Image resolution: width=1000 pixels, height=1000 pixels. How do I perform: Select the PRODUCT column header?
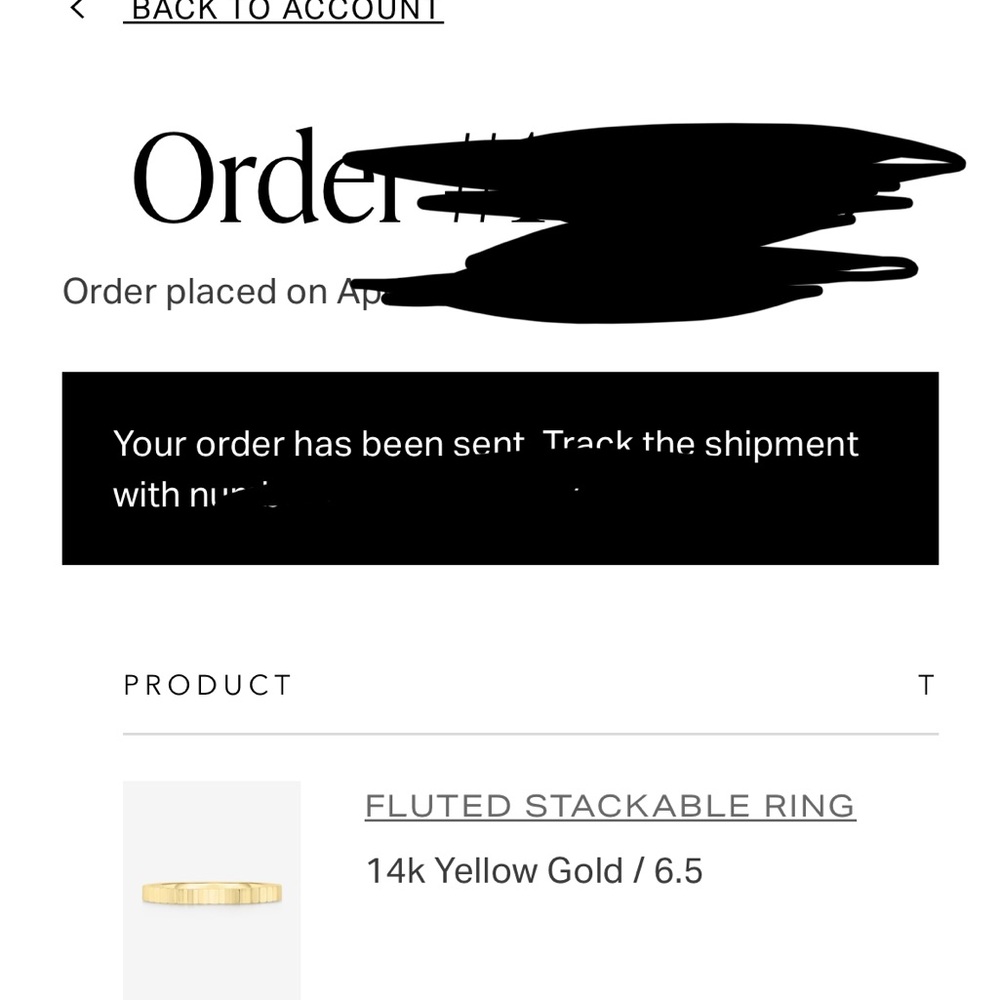[207, 685]
